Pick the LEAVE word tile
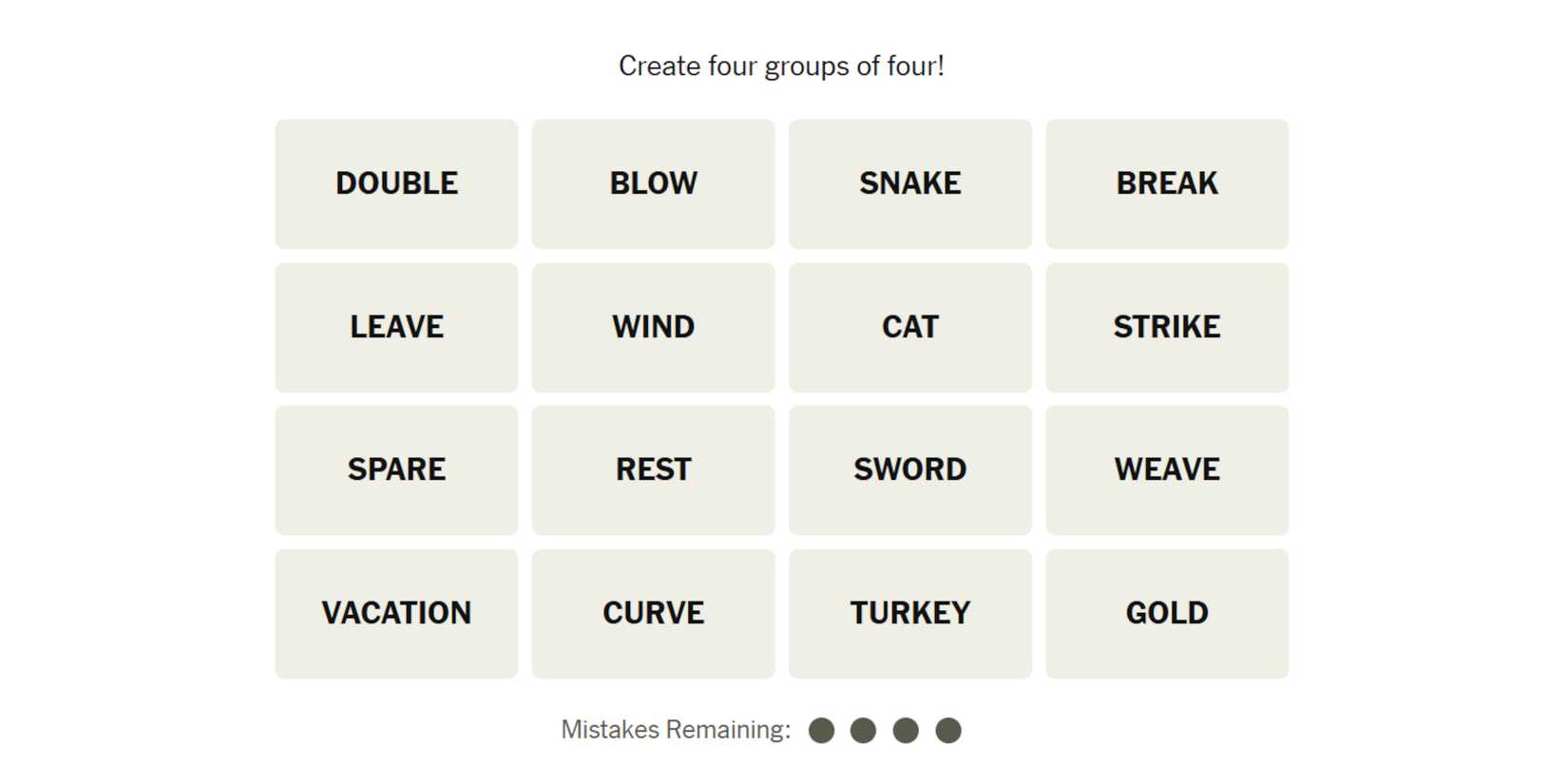 pos(396,327)
